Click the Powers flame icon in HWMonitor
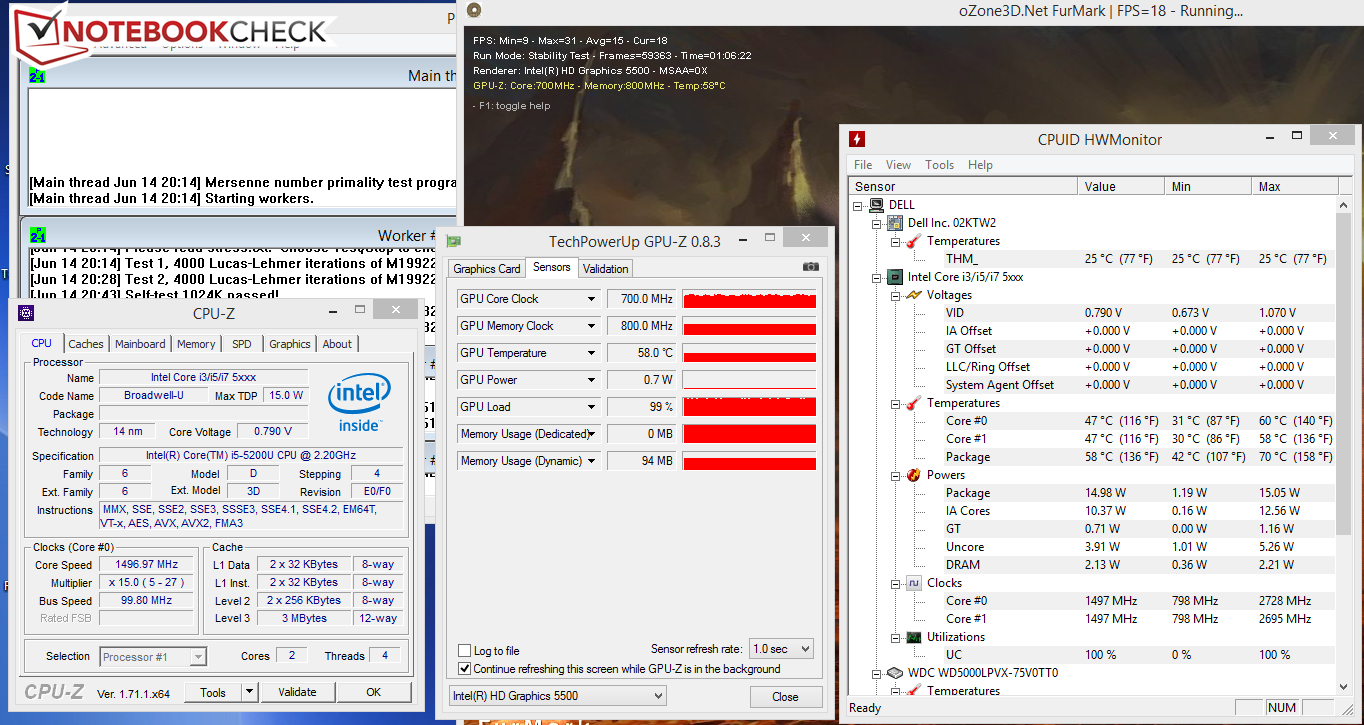Image resolution: width=1364 pixels, height=725 pixels. click(913, 475)
